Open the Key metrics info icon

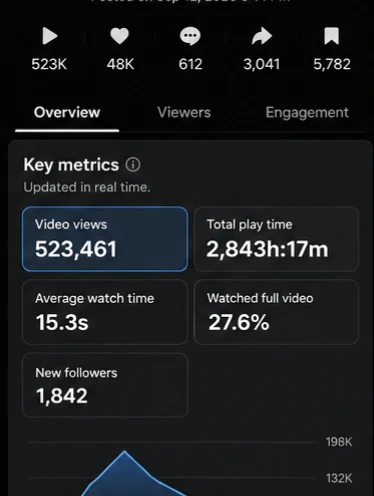(x=133, y=165)
